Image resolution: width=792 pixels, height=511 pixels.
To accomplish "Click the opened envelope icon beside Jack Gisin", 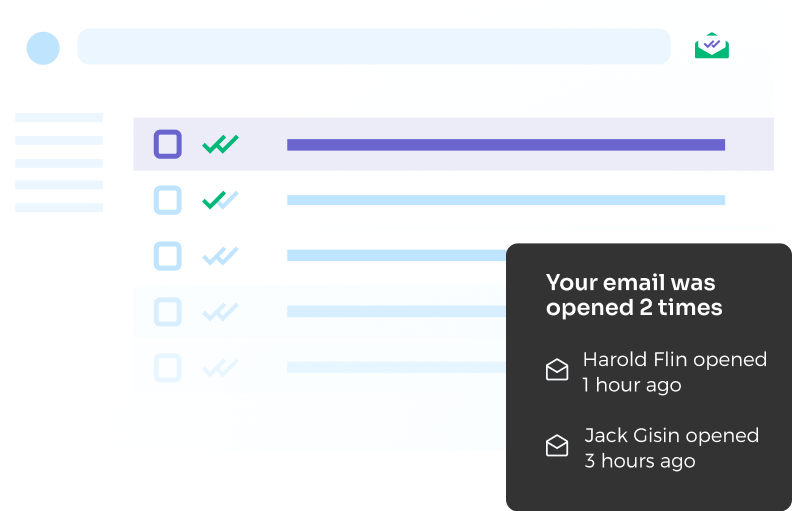I will (557, 446).
